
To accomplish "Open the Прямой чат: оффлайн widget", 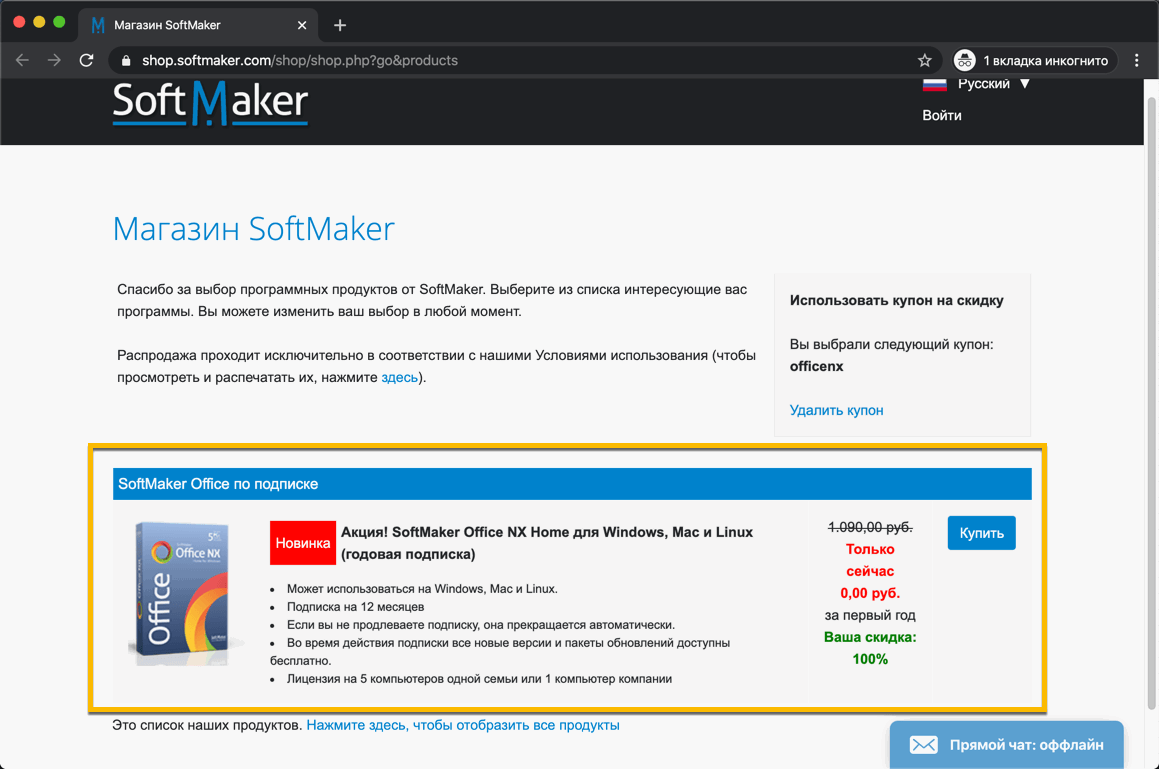I will [x=1006, y=745].
